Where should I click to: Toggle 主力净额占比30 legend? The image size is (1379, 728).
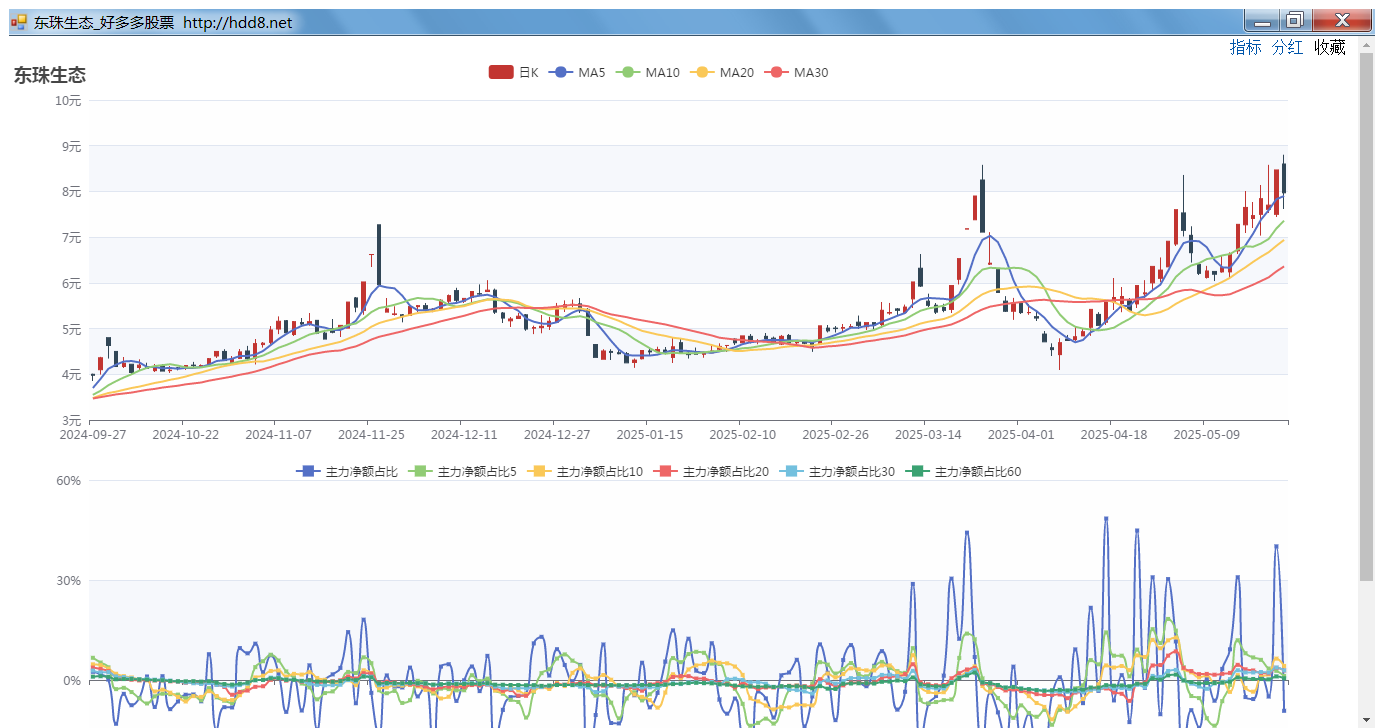click(x=836, y=471)
